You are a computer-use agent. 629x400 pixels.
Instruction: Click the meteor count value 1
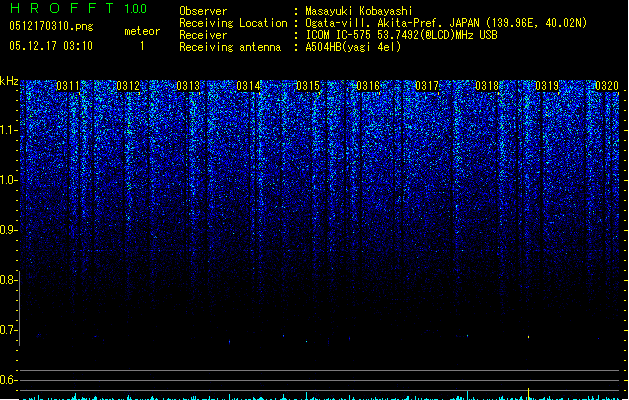pos(142,46)
